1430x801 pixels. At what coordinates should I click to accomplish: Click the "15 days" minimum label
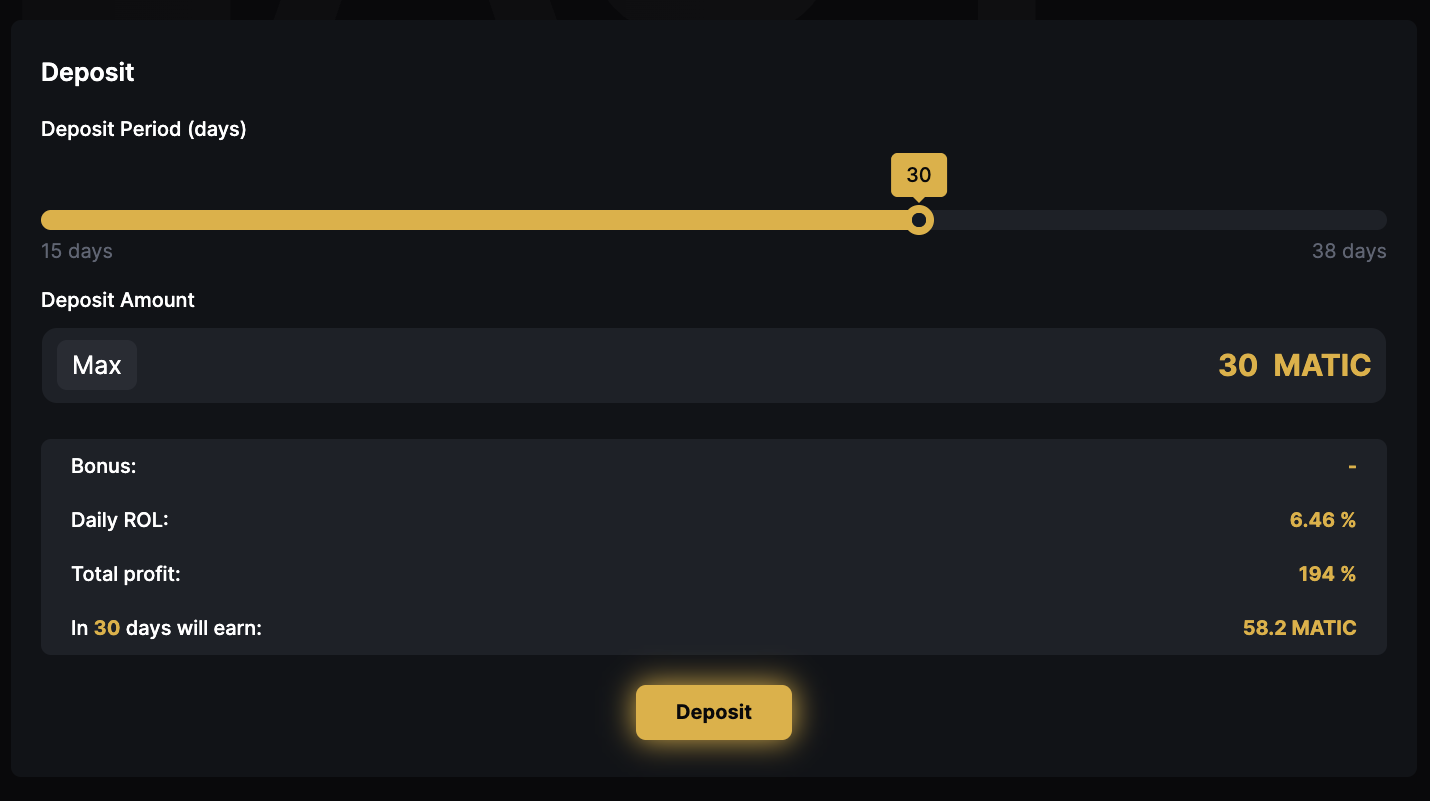coord(77,251)
